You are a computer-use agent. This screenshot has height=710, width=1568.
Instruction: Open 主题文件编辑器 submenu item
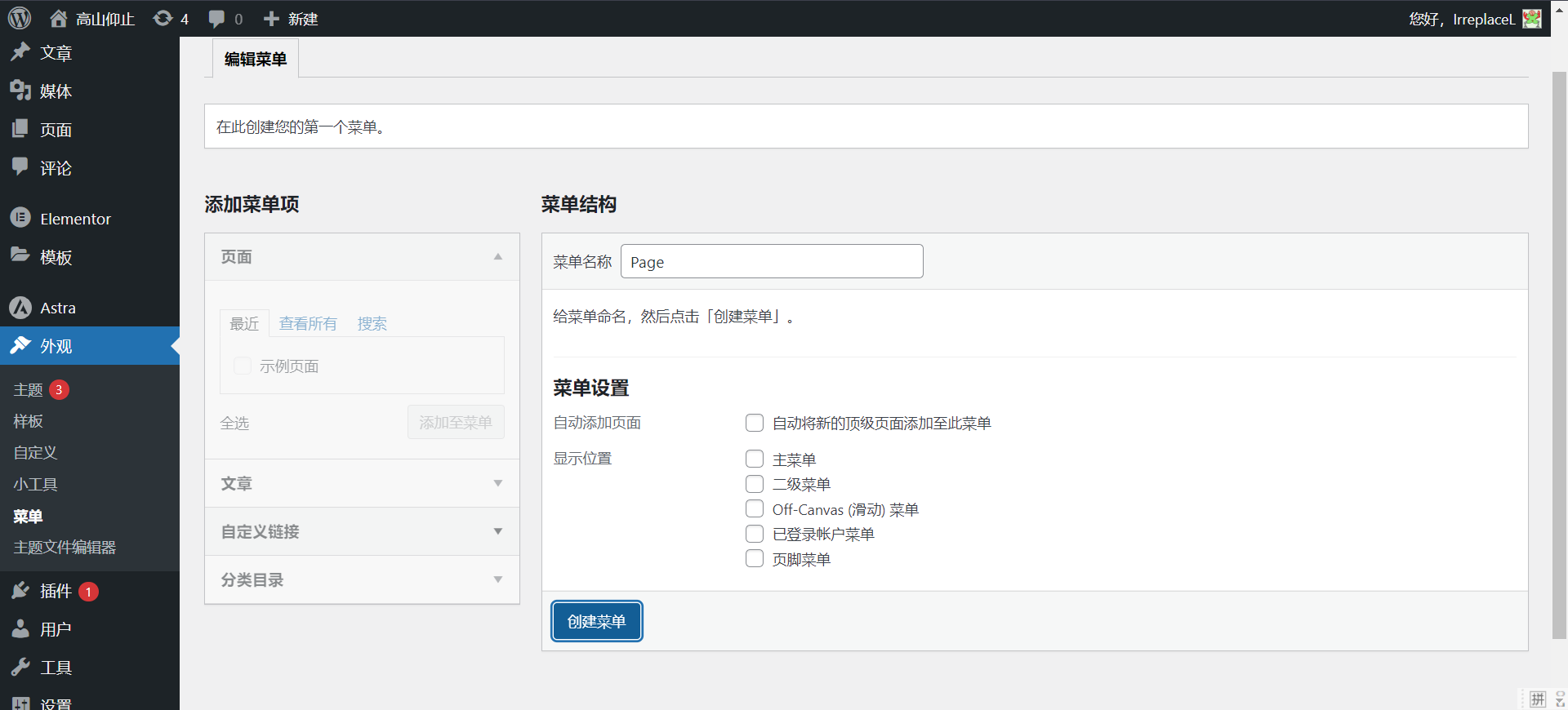65,547
